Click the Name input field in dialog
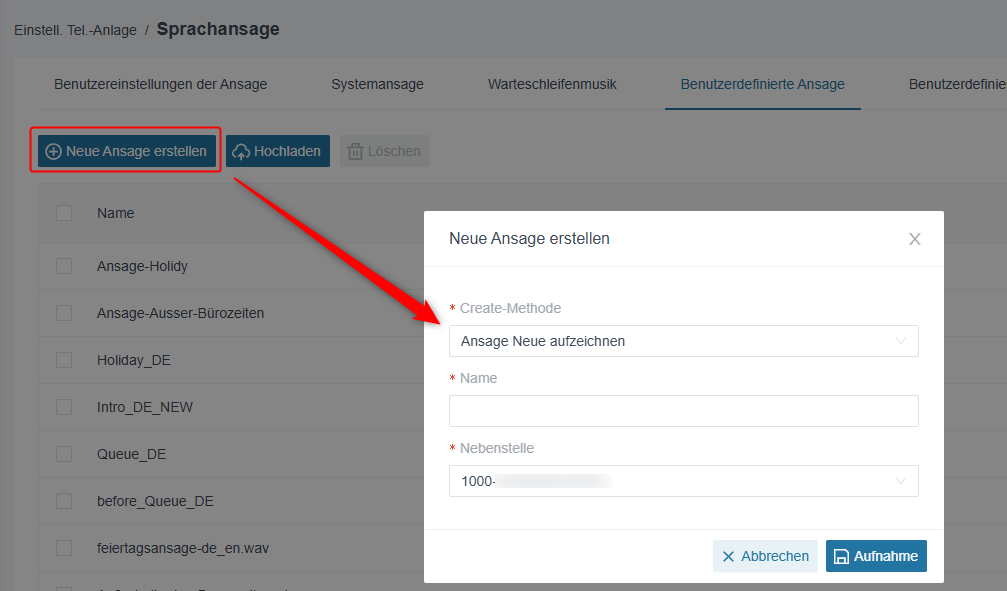The height and width of the screenshot is (591, 1007). (683, 411)
